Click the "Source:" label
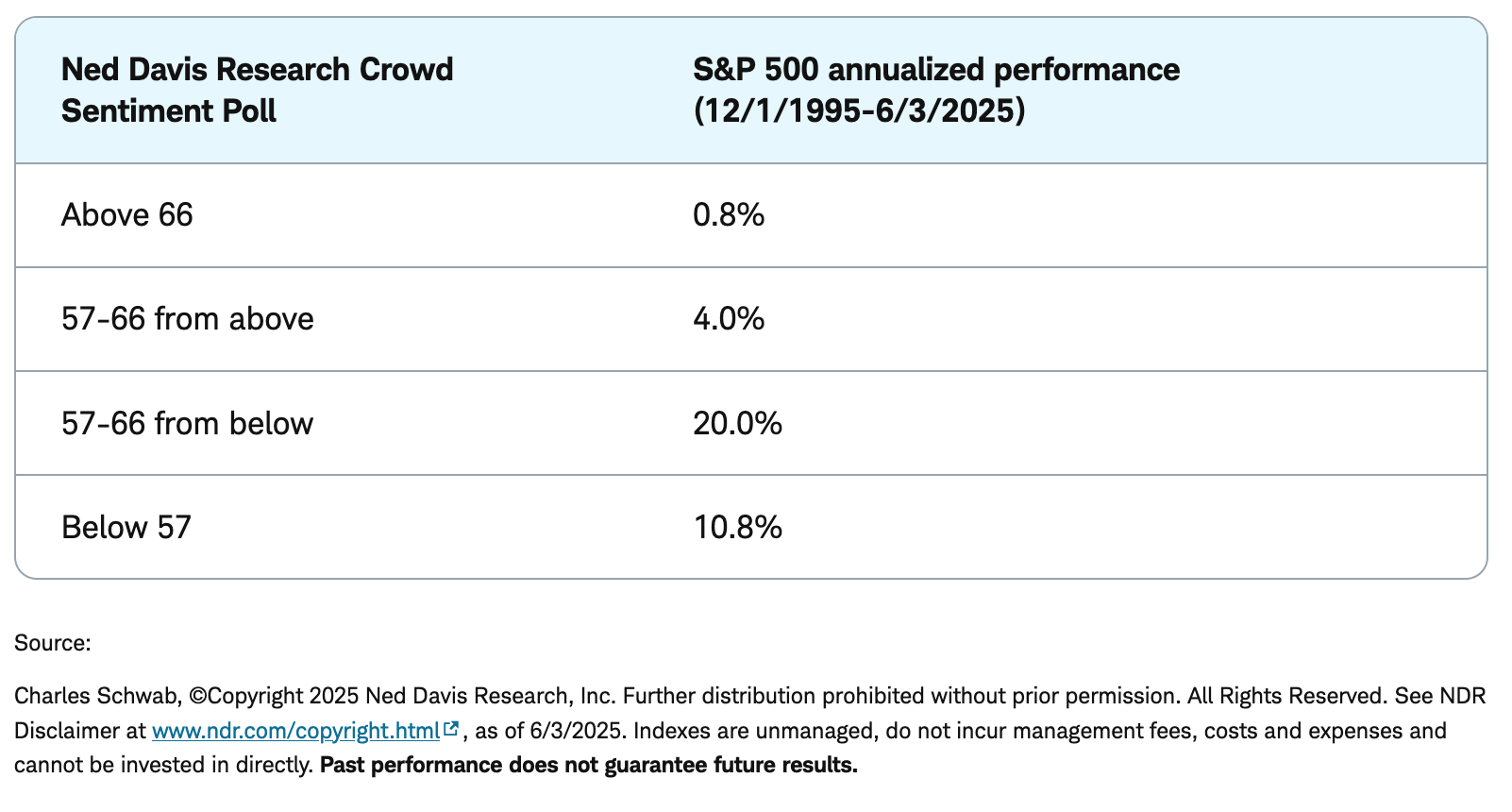This screenshot has height=812, width=1512. tap(52, 644)
